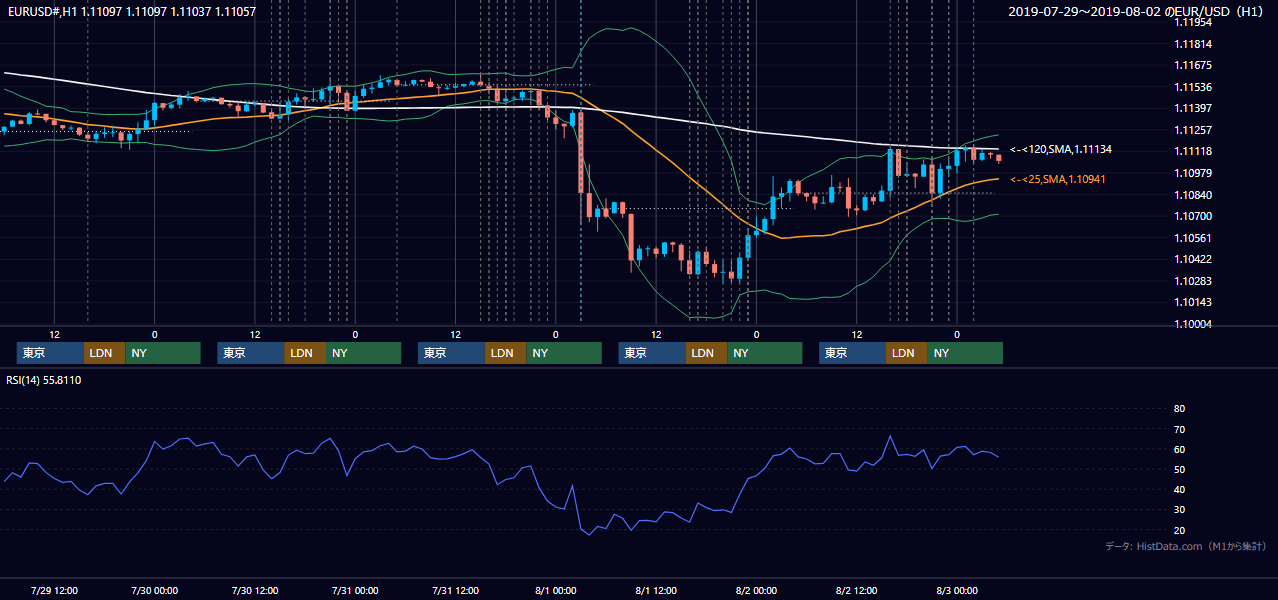Click price axis value 1.10143
The image size is (1278, 600).
(x=1193, y=302)
